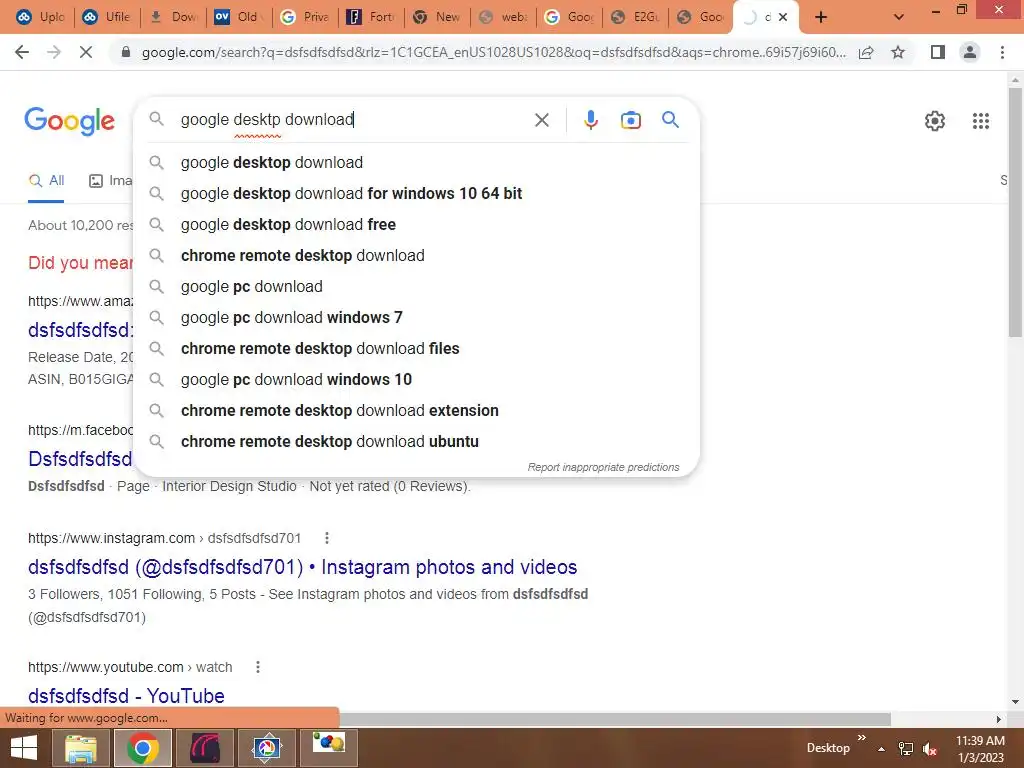Select the All search results tab
1024x768 pixels.
tap(46, 181)
